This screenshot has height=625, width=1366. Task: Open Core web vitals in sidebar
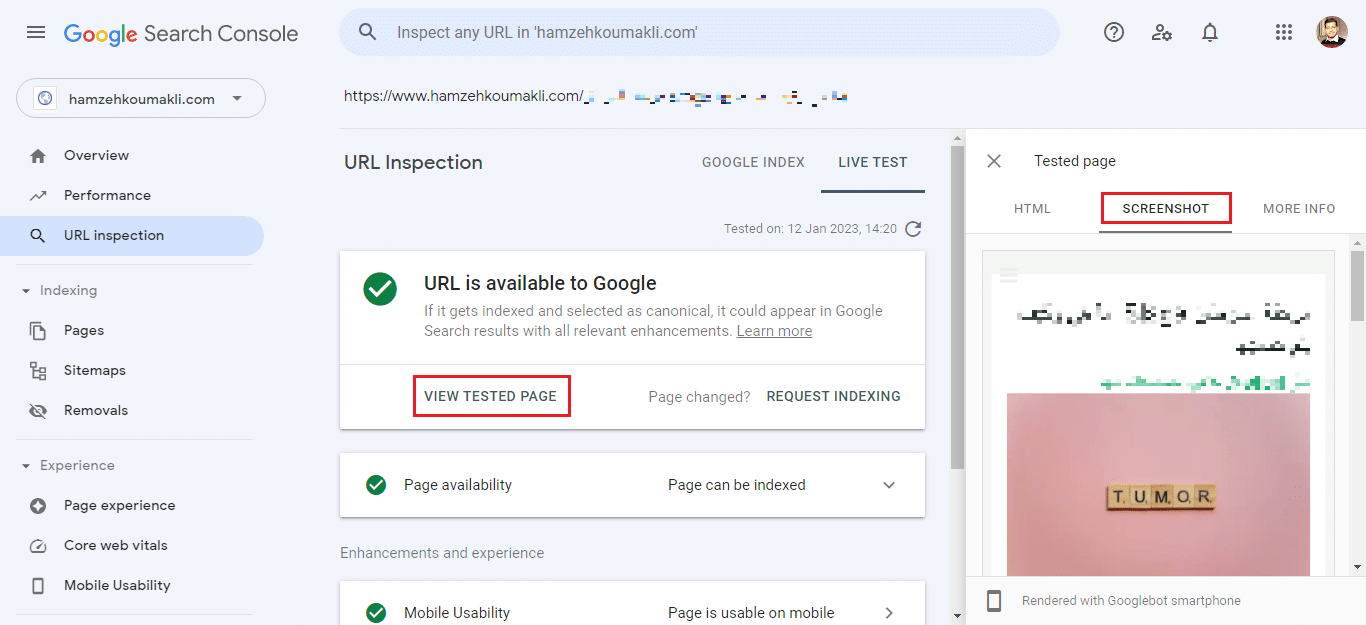[x=115, y=545]
